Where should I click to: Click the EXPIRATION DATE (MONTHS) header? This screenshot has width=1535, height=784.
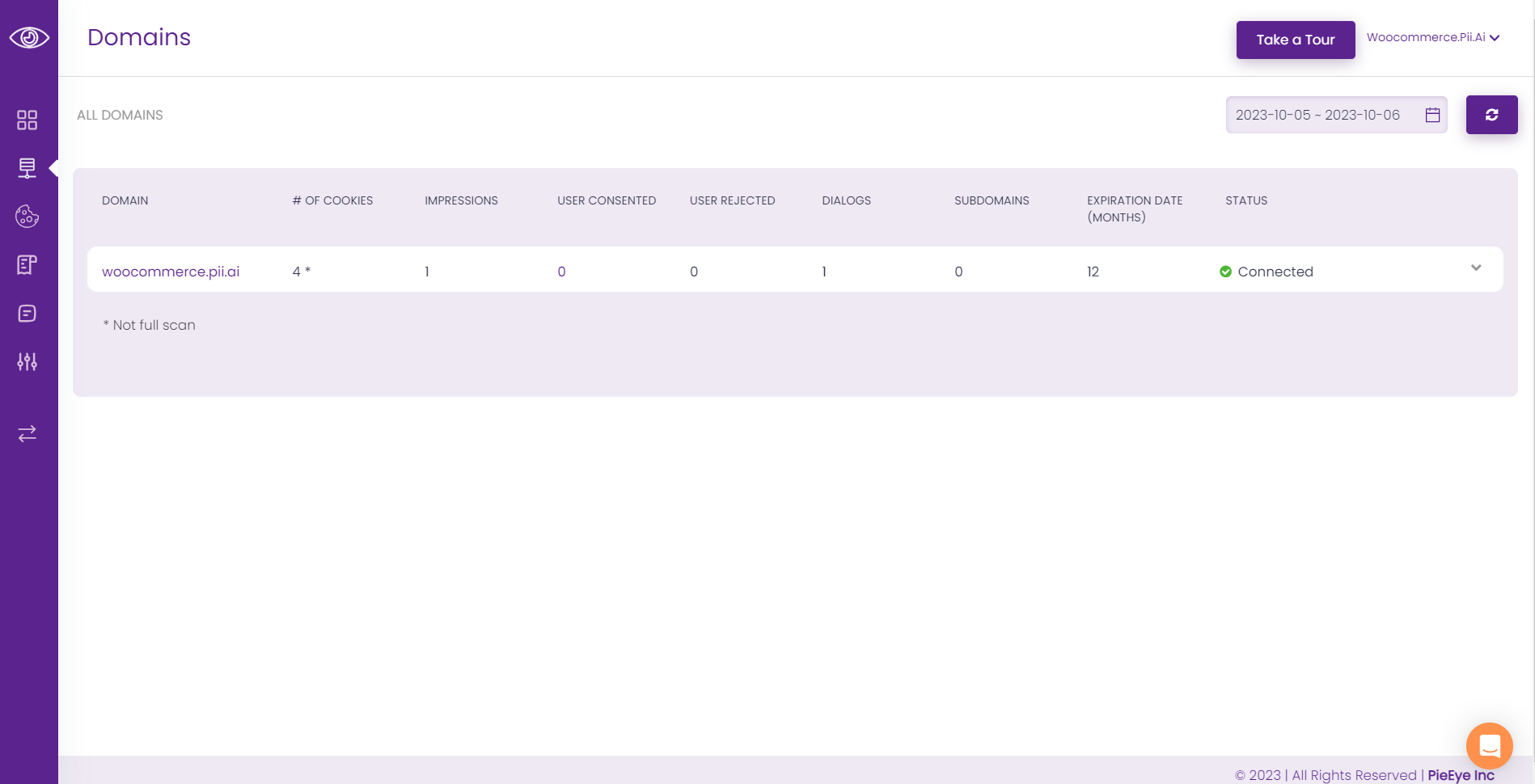tap(1135, 209)
